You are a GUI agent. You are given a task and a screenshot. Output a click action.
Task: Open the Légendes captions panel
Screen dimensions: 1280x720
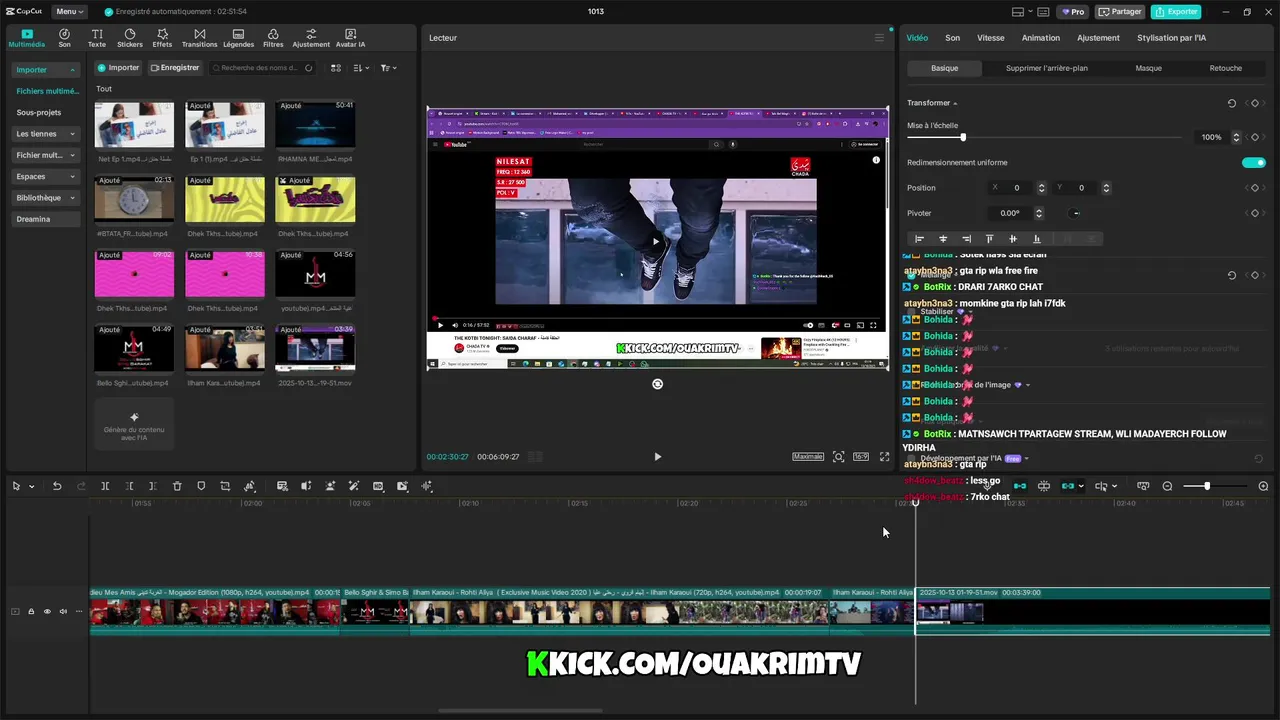[238, 38]
